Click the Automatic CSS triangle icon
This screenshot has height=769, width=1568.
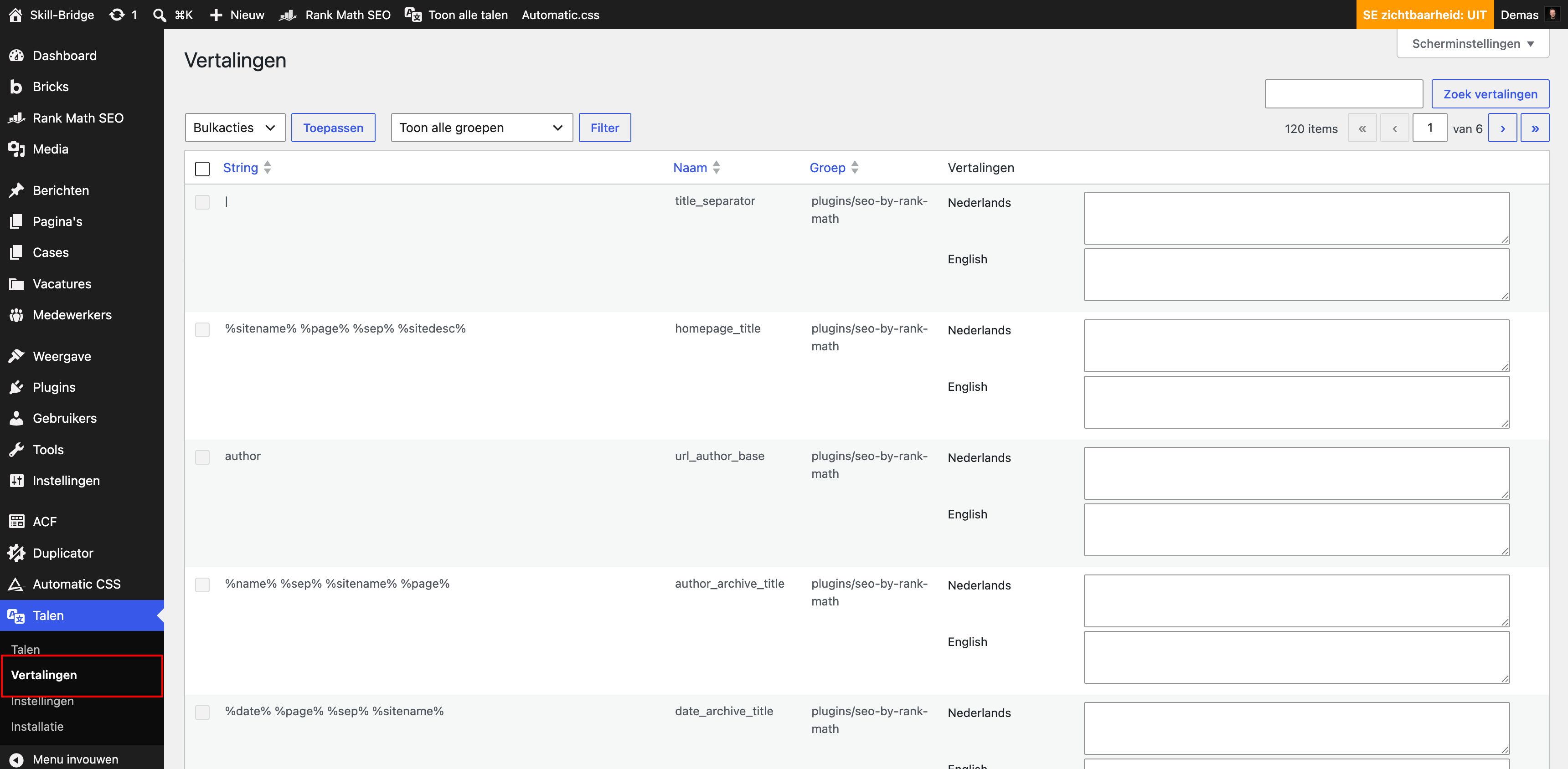[x=16, y=584]
